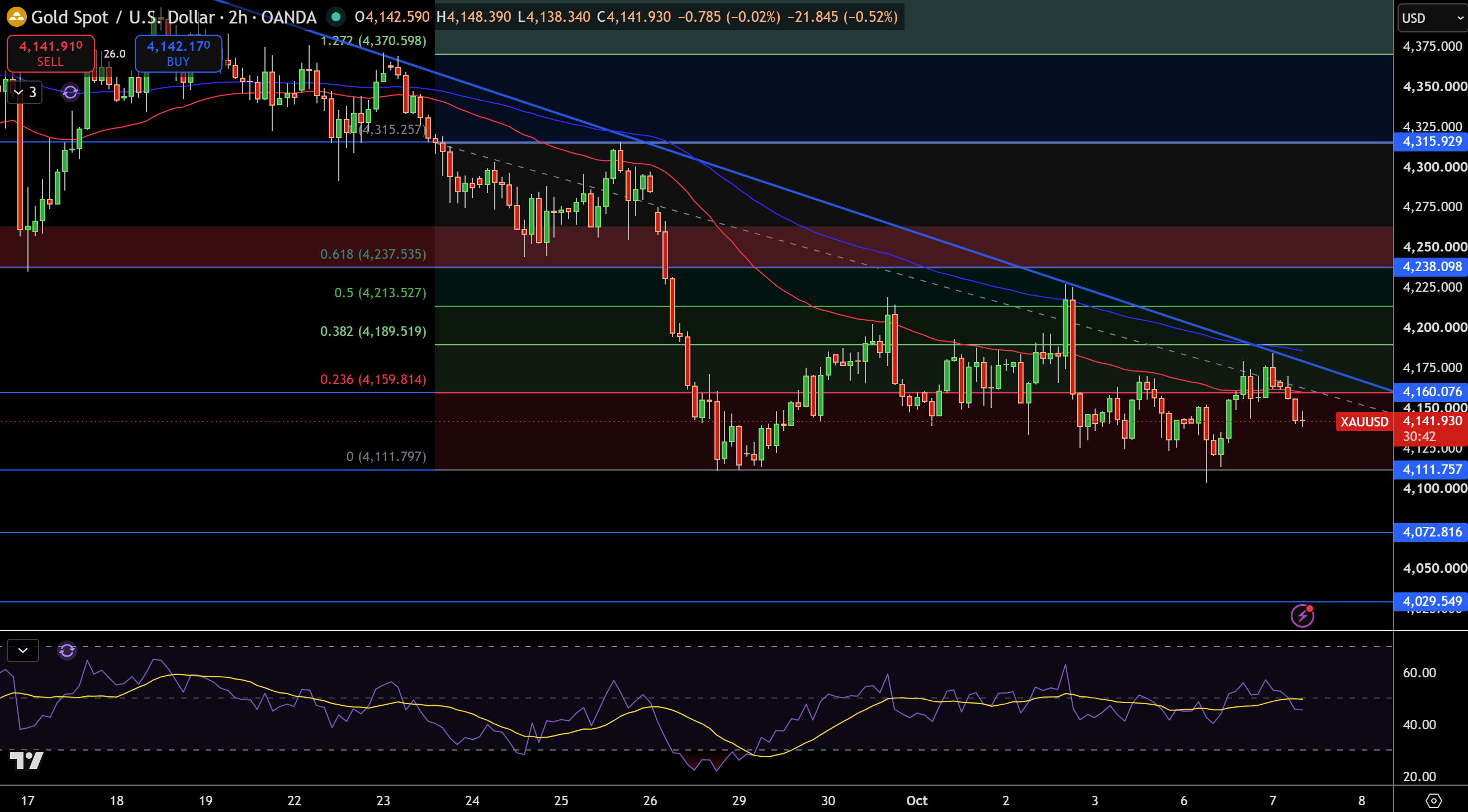Collapse the RSI pane legend chevron
1468x812 pixels.
[x=23, y=650]
